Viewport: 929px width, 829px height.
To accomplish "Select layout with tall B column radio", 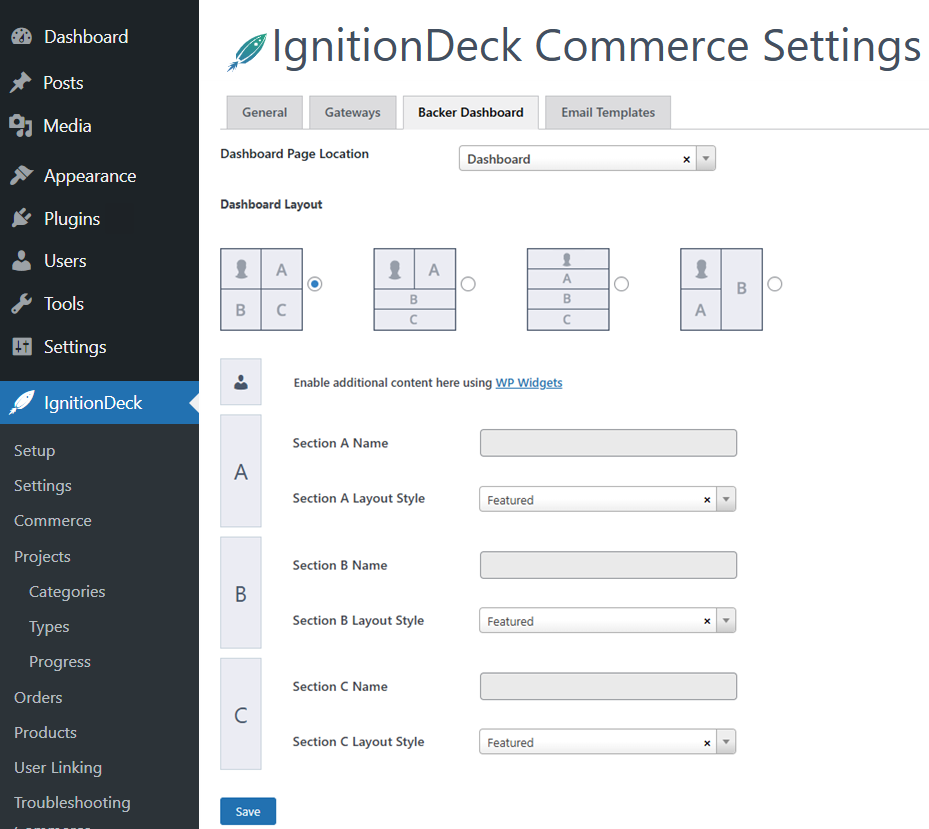I will click(x=774, y=284).
